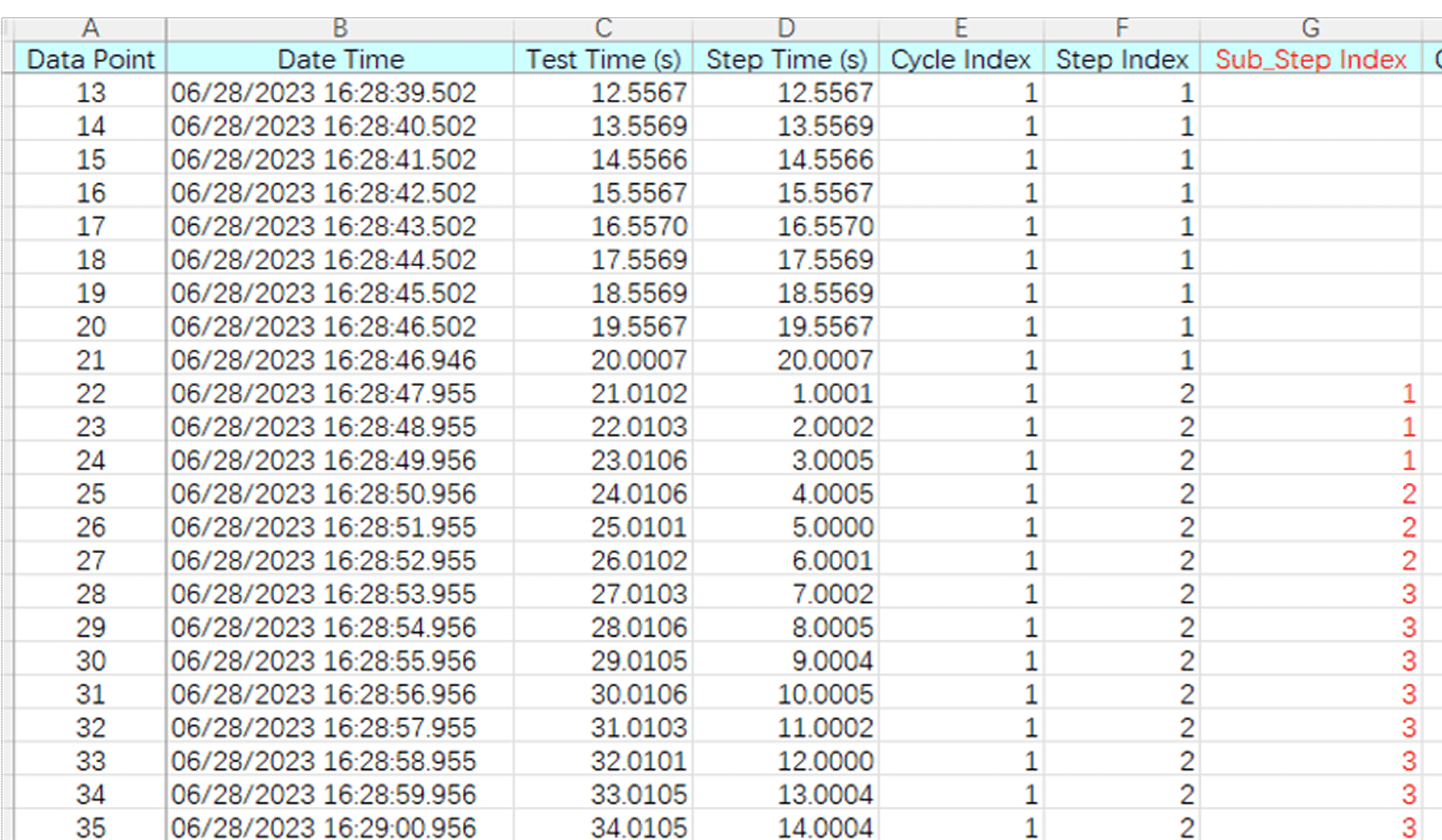The image size is (1442, 840).
Task: Select column B header
Action: click(x=340, y=29)
